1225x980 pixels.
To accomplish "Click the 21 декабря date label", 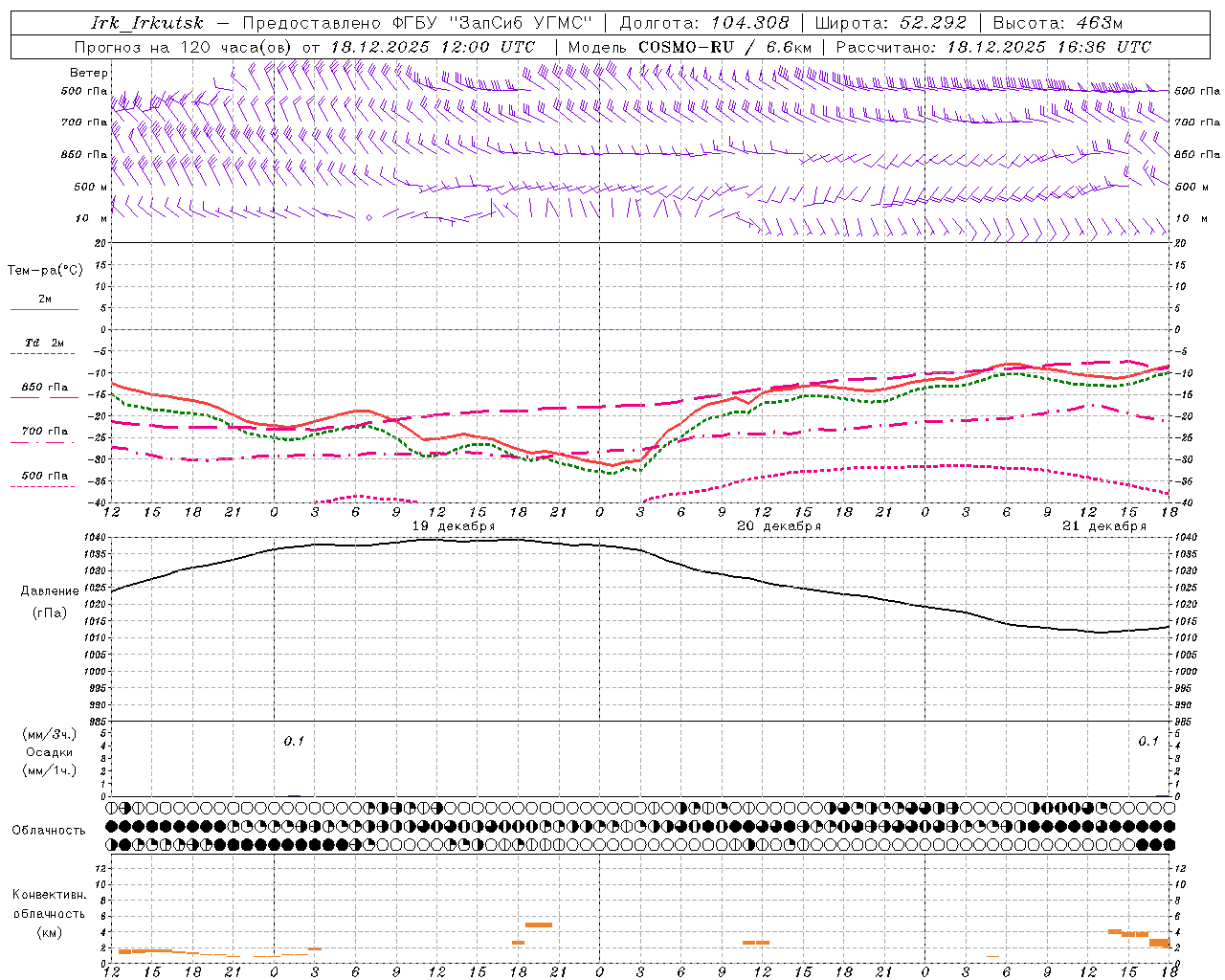I will click(1104, 526).
